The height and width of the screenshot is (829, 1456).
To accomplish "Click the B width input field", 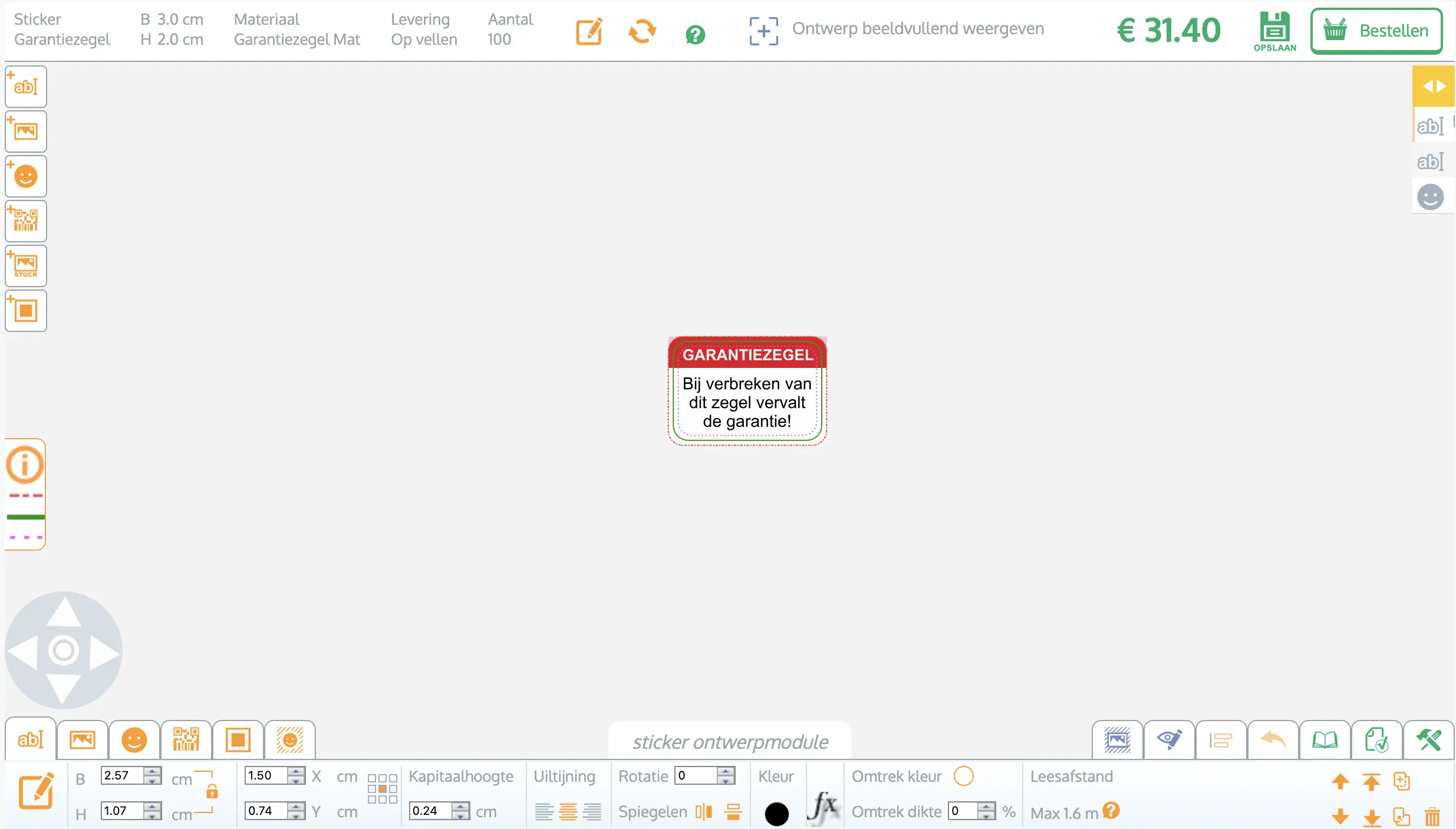I will point(122,775).
